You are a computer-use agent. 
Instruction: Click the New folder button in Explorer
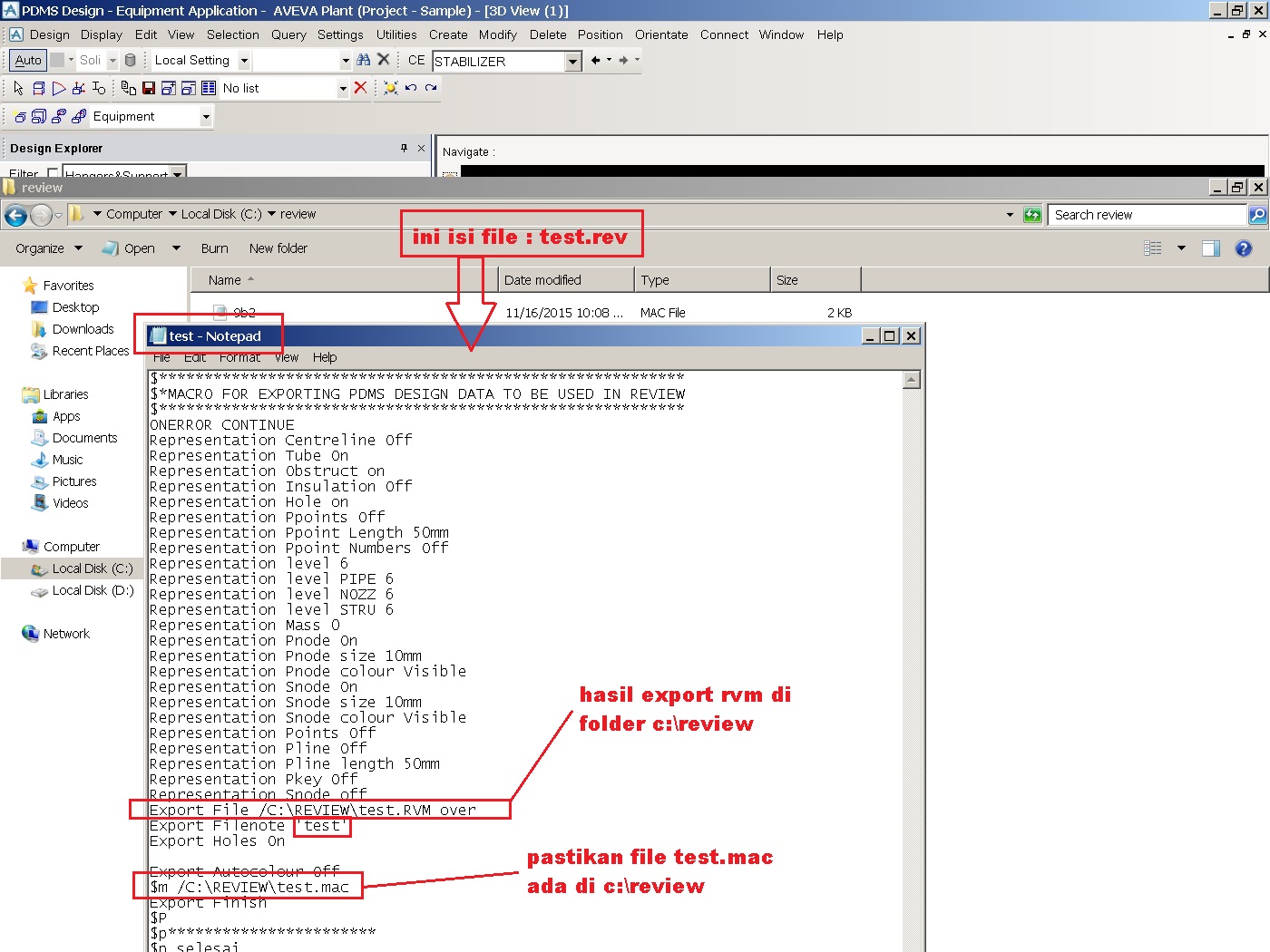[278, 248]
